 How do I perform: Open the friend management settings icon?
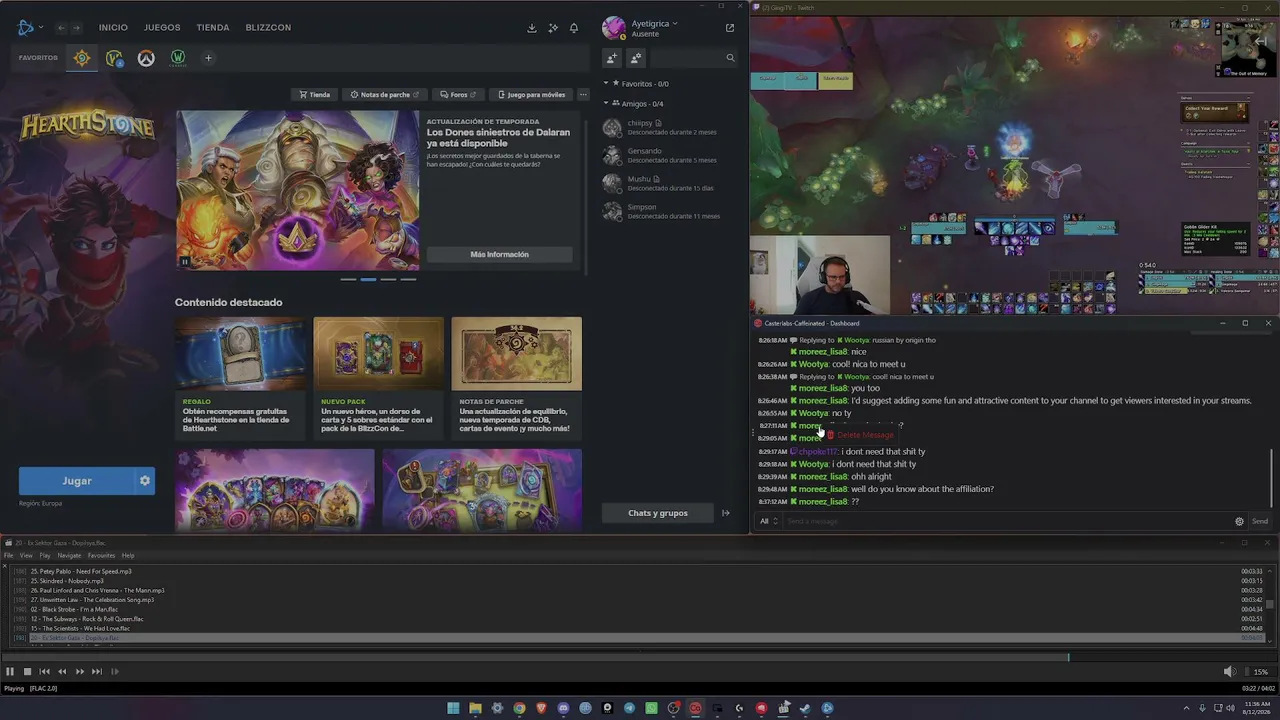(x=636, y=58)
